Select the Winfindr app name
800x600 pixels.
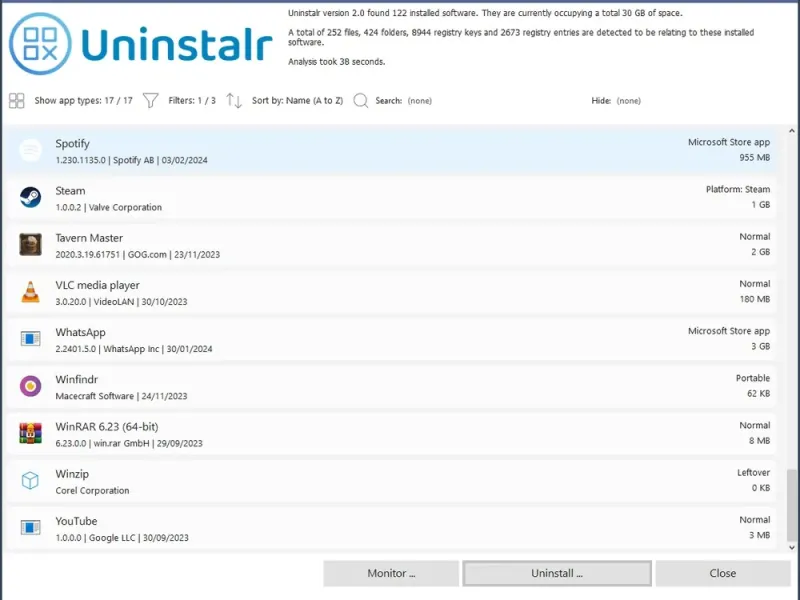(x=77, y=380)
